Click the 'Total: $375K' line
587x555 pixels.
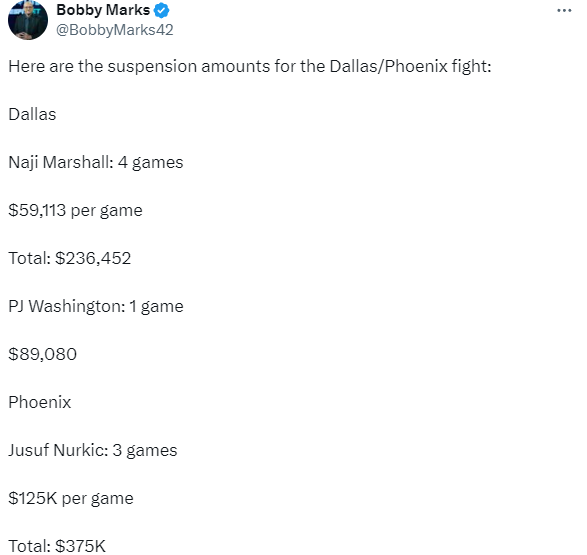coord(57,546)
